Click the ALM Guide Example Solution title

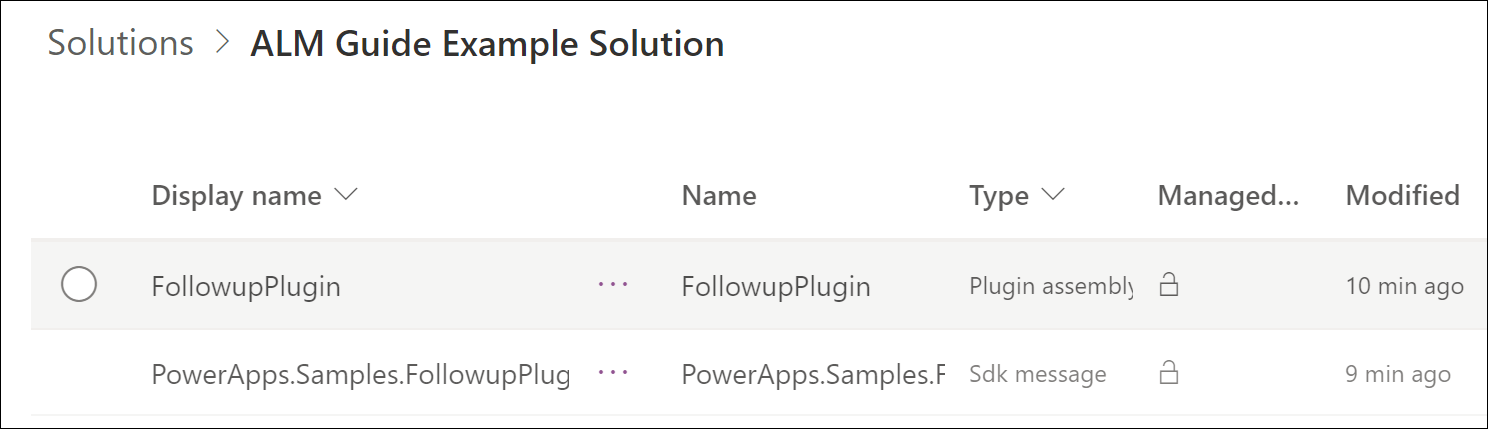(x=487, y=44)
